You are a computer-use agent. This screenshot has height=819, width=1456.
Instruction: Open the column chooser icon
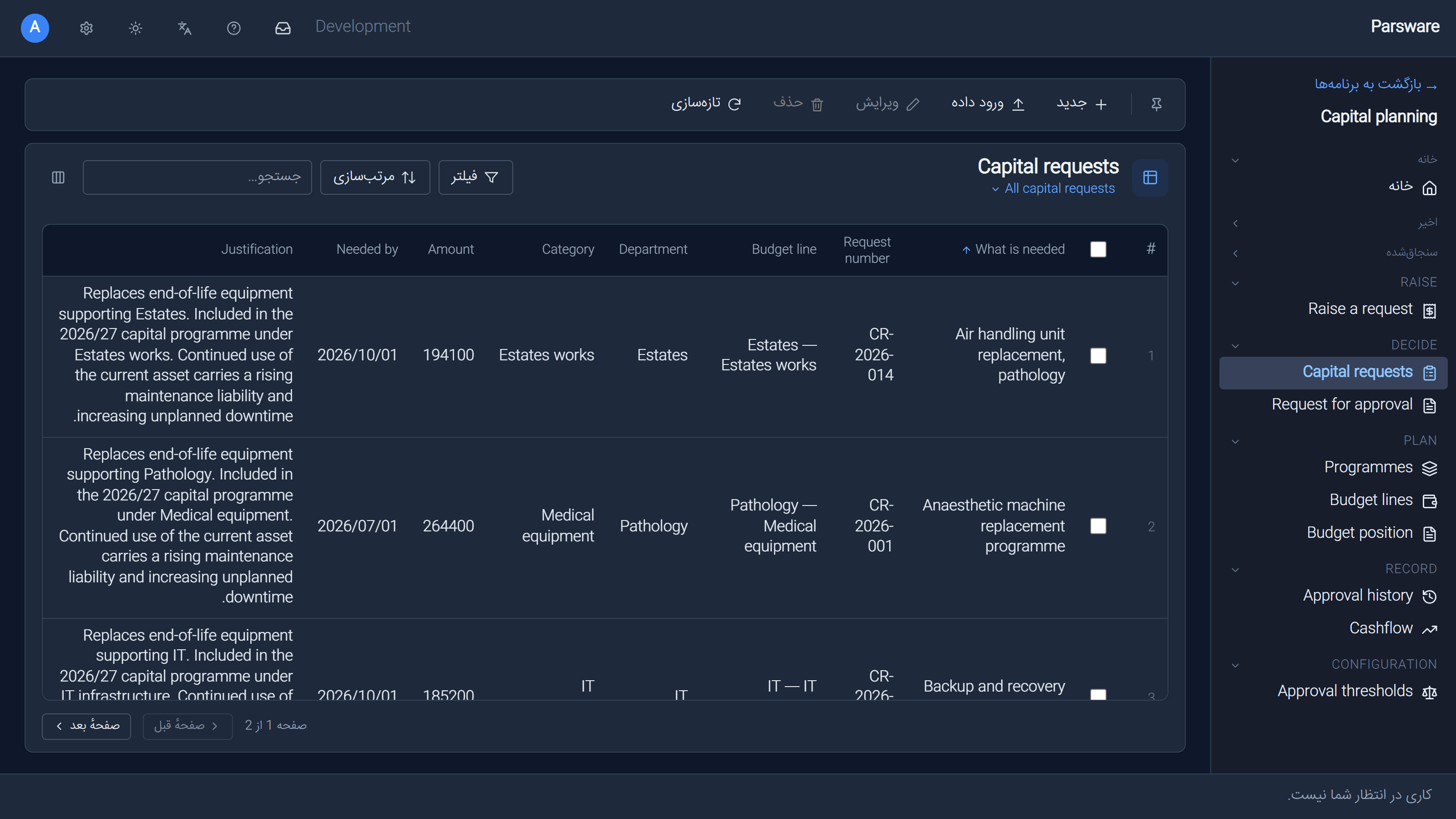tap(58, 177)
